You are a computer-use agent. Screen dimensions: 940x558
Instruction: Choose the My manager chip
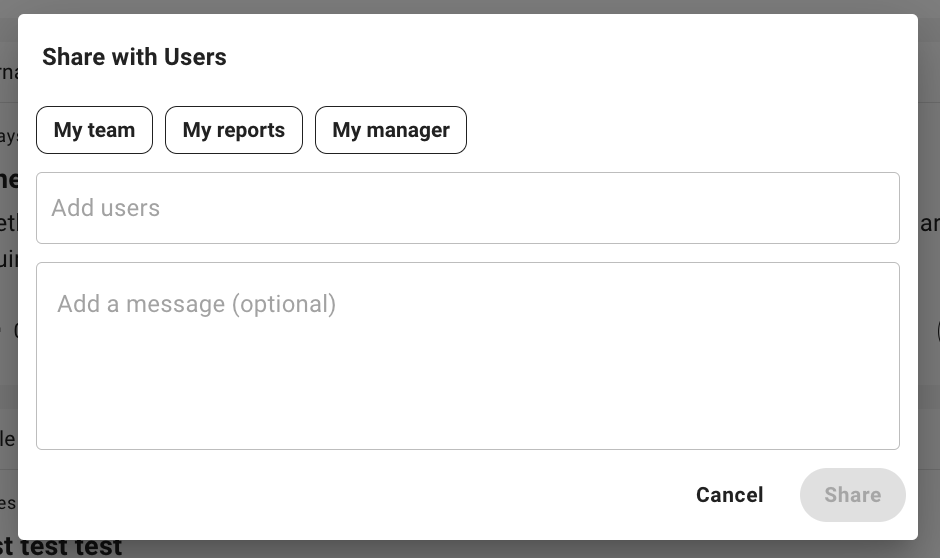click(390, 130)
